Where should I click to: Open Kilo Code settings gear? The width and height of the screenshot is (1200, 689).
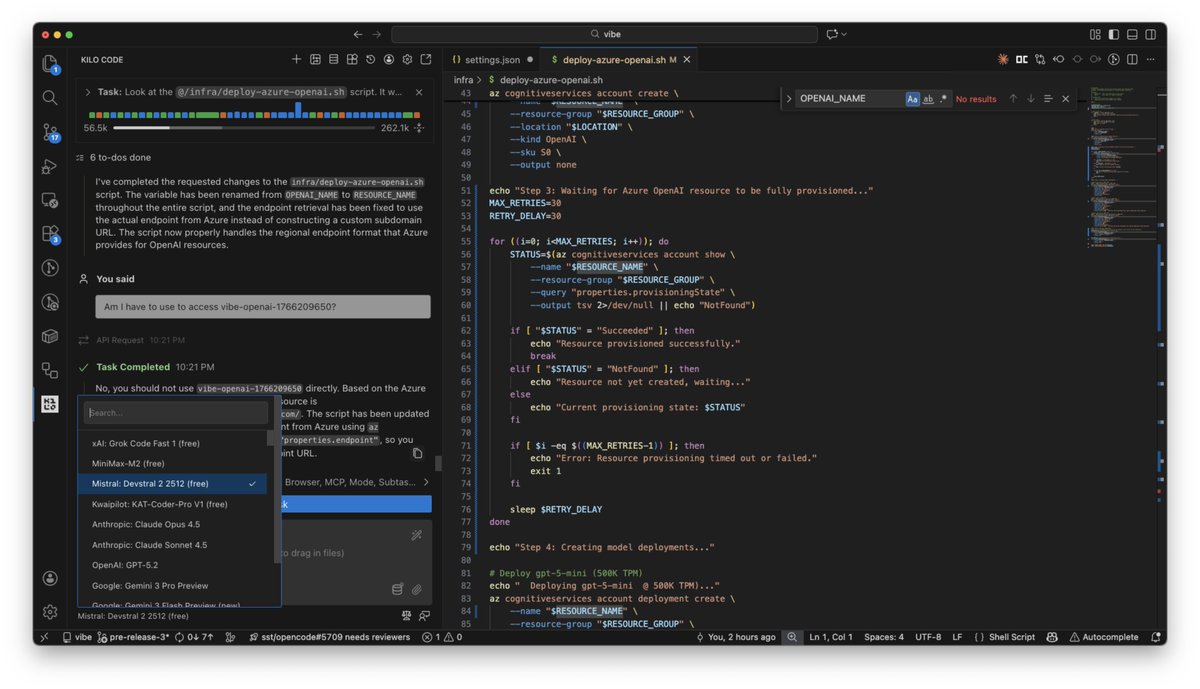point(407,59)
